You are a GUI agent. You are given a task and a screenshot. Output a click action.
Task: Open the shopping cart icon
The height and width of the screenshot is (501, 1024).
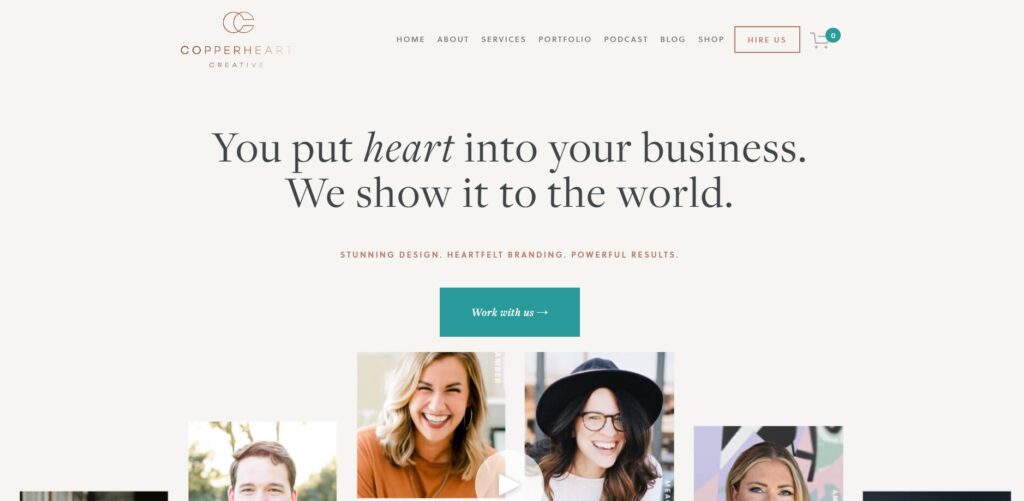tap(819, 40)
